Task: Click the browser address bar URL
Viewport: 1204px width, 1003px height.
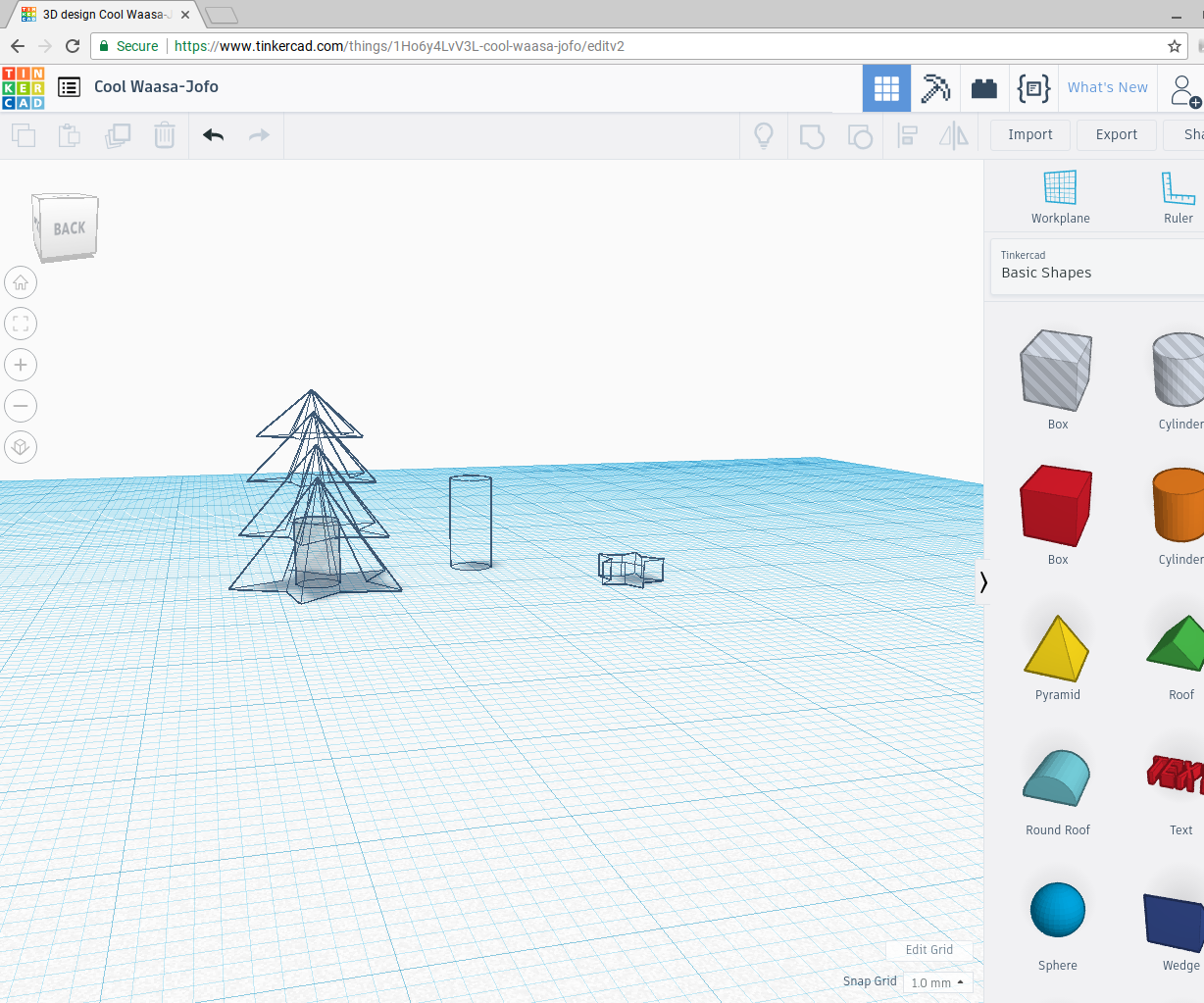Action: coord(399,46)
